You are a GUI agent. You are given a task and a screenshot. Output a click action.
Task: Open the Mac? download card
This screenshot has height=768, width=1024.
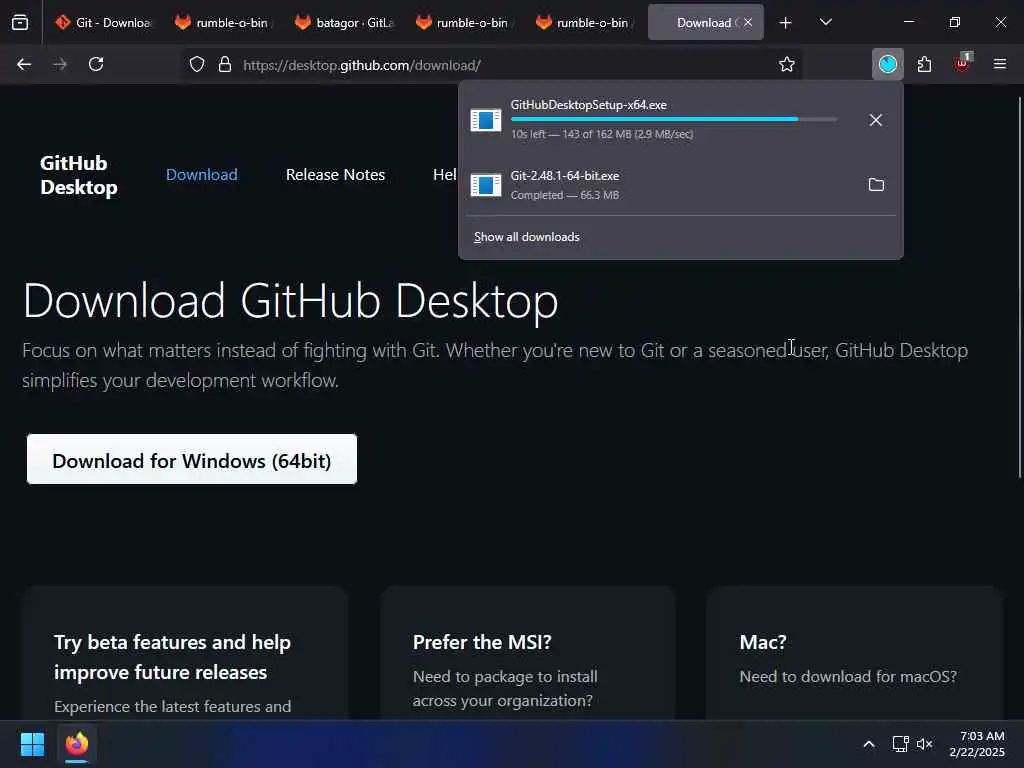(854, 654)
